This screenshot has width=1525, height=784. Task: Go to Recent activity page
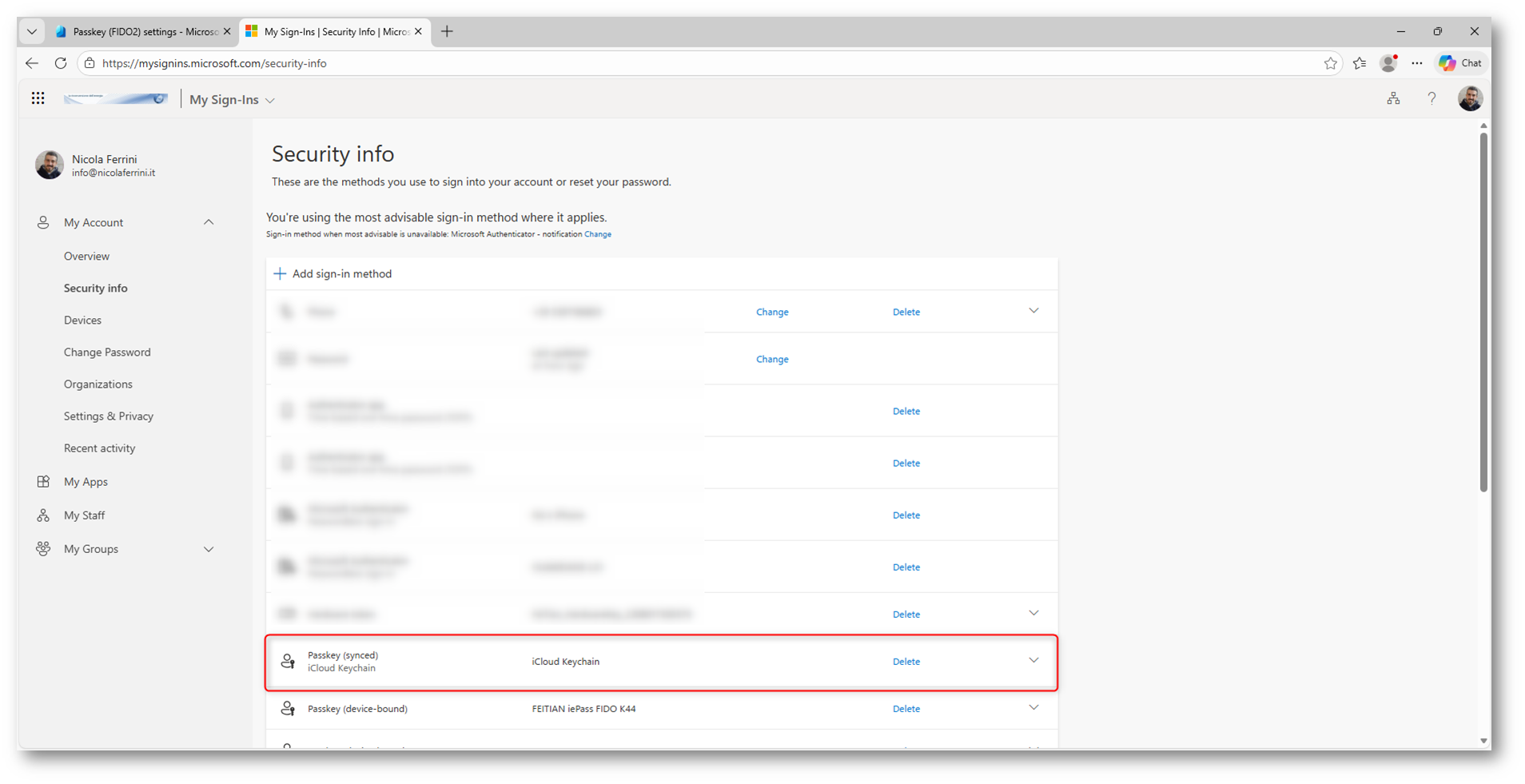99,448
